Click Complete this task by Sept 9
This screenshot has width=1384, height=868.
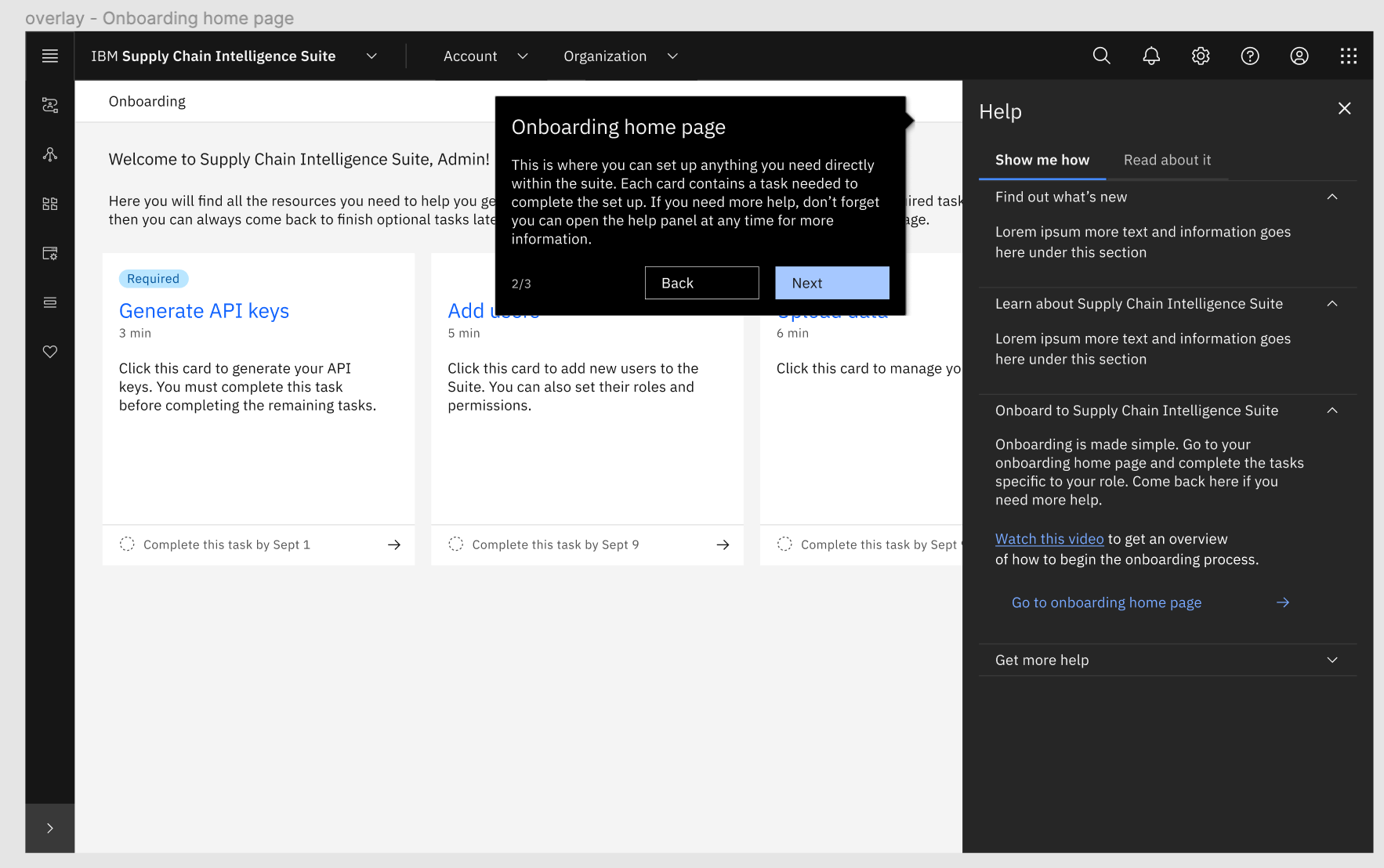click(x=556, y=544)
